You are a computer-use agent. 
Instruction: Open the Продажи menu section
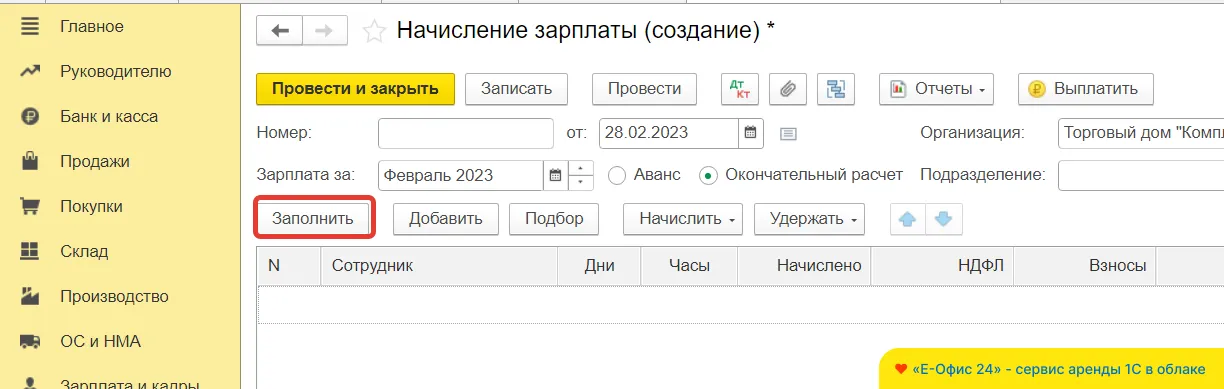(x=95, y=162)
